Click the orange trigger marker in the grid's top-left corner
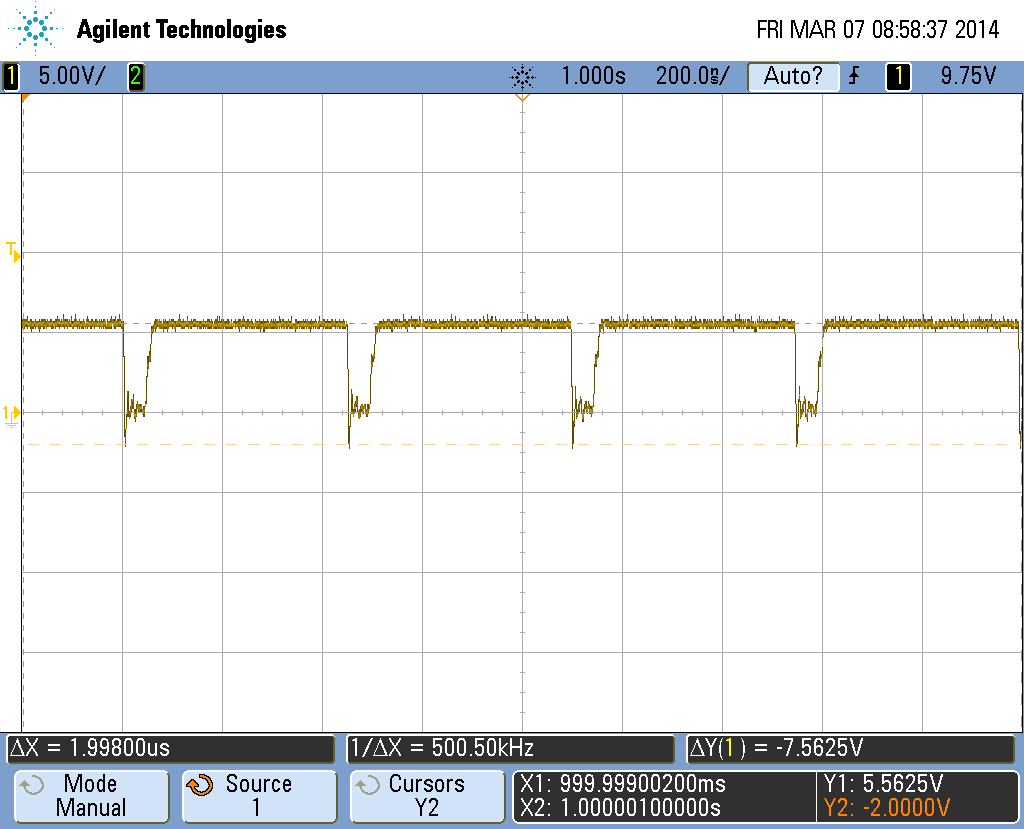This screenshot has width=1024, height=829. [25, 97]
